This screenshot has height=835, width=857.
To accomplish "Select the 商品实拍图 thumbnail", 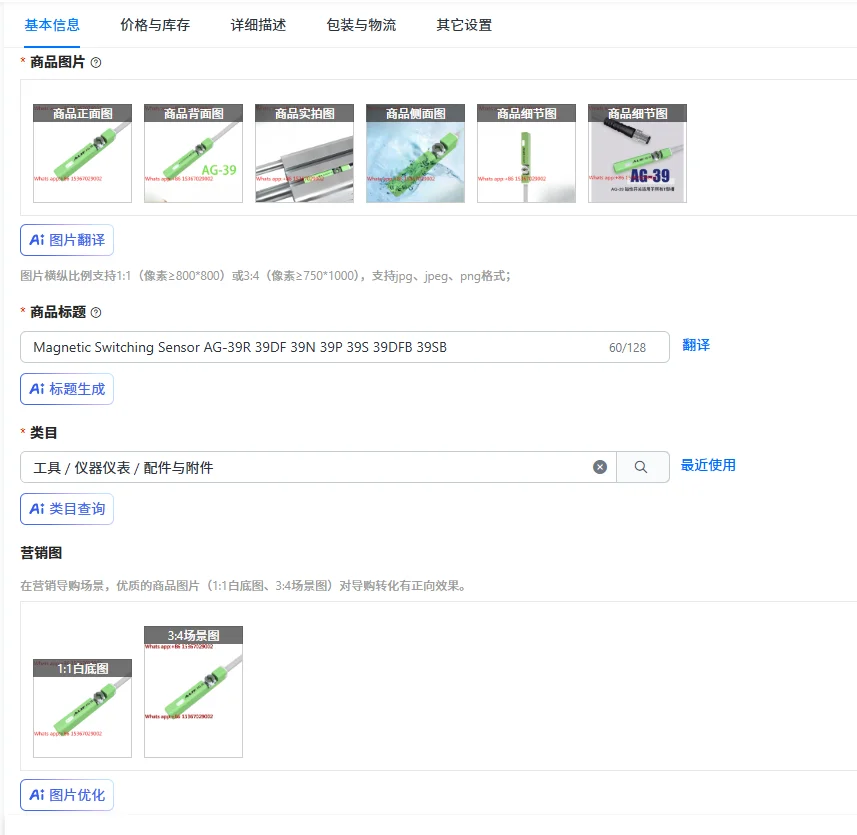I will pos(304,154).
